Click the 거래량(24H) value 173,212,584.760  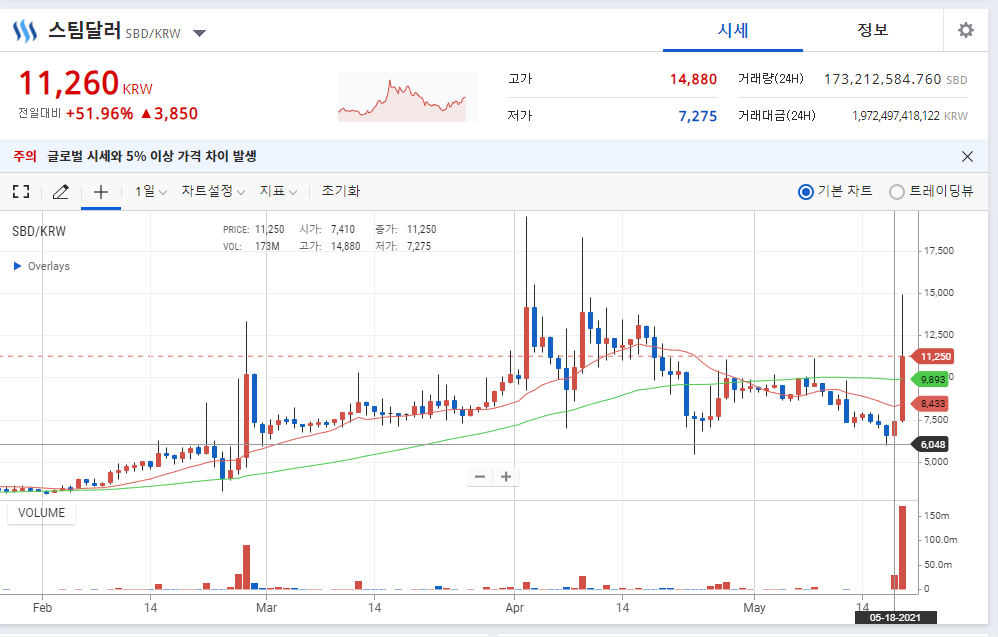click(882, 80)
